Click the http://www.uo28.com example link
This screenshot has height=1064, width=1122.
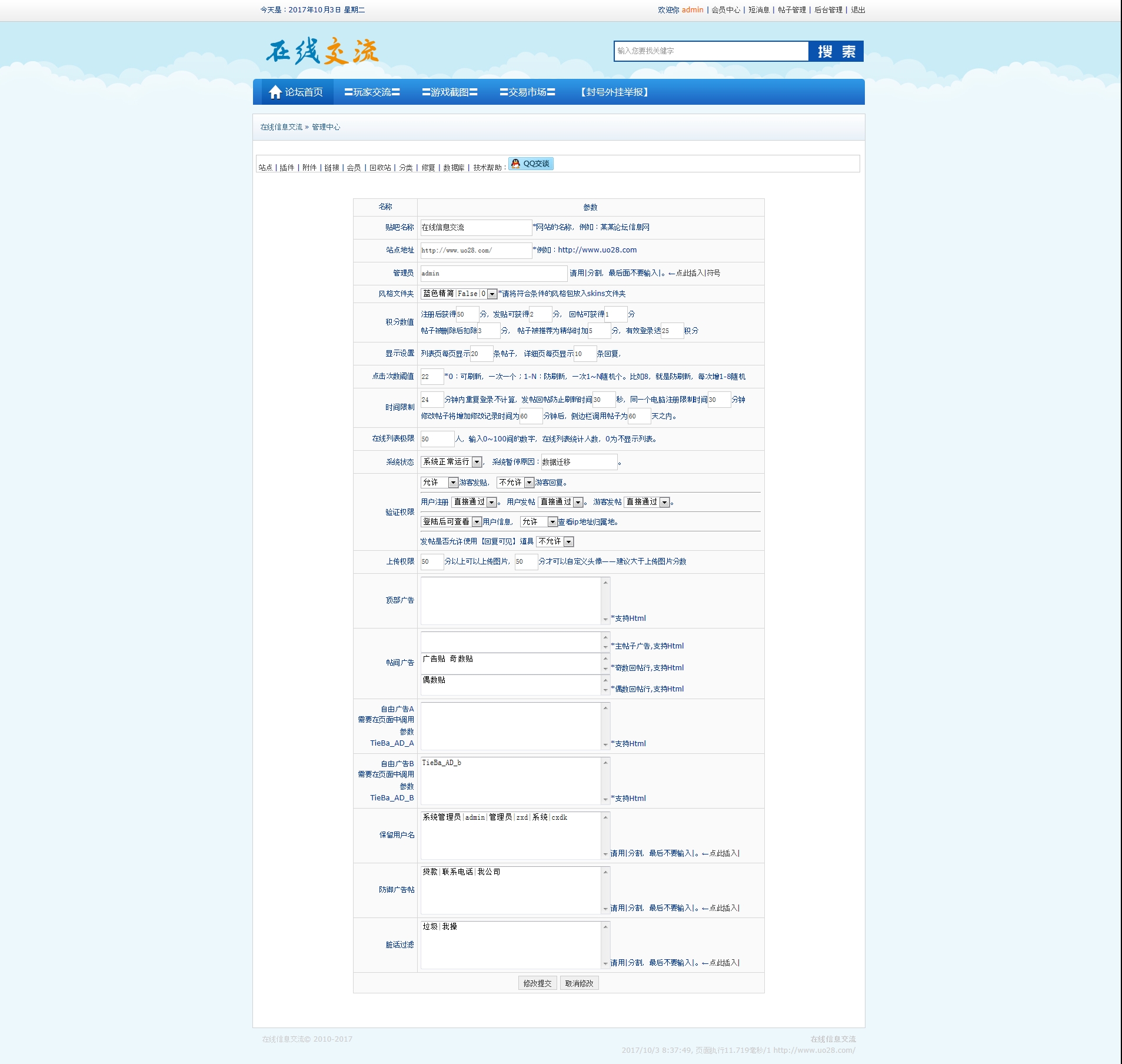[x=597, y=250]
